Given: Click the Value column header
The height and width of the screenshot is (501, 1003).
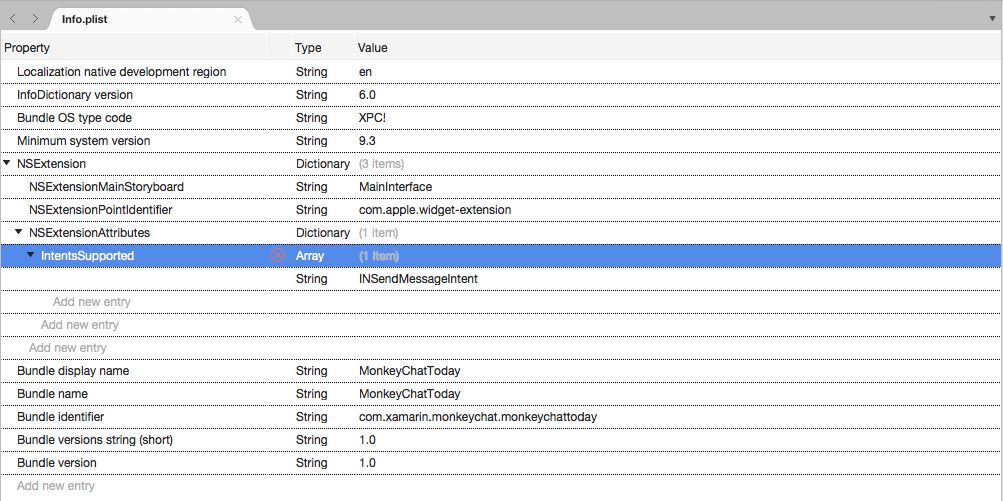Looking at the screenshot, I should coord(372,48).
